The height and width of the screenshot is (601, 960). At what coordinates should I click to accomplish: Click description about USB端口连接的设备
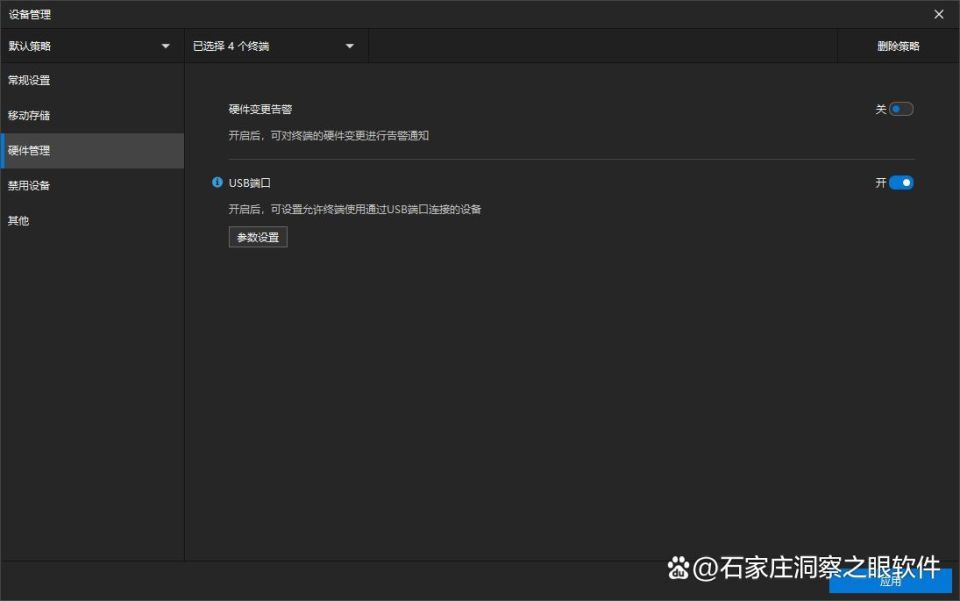coord(354,209)
